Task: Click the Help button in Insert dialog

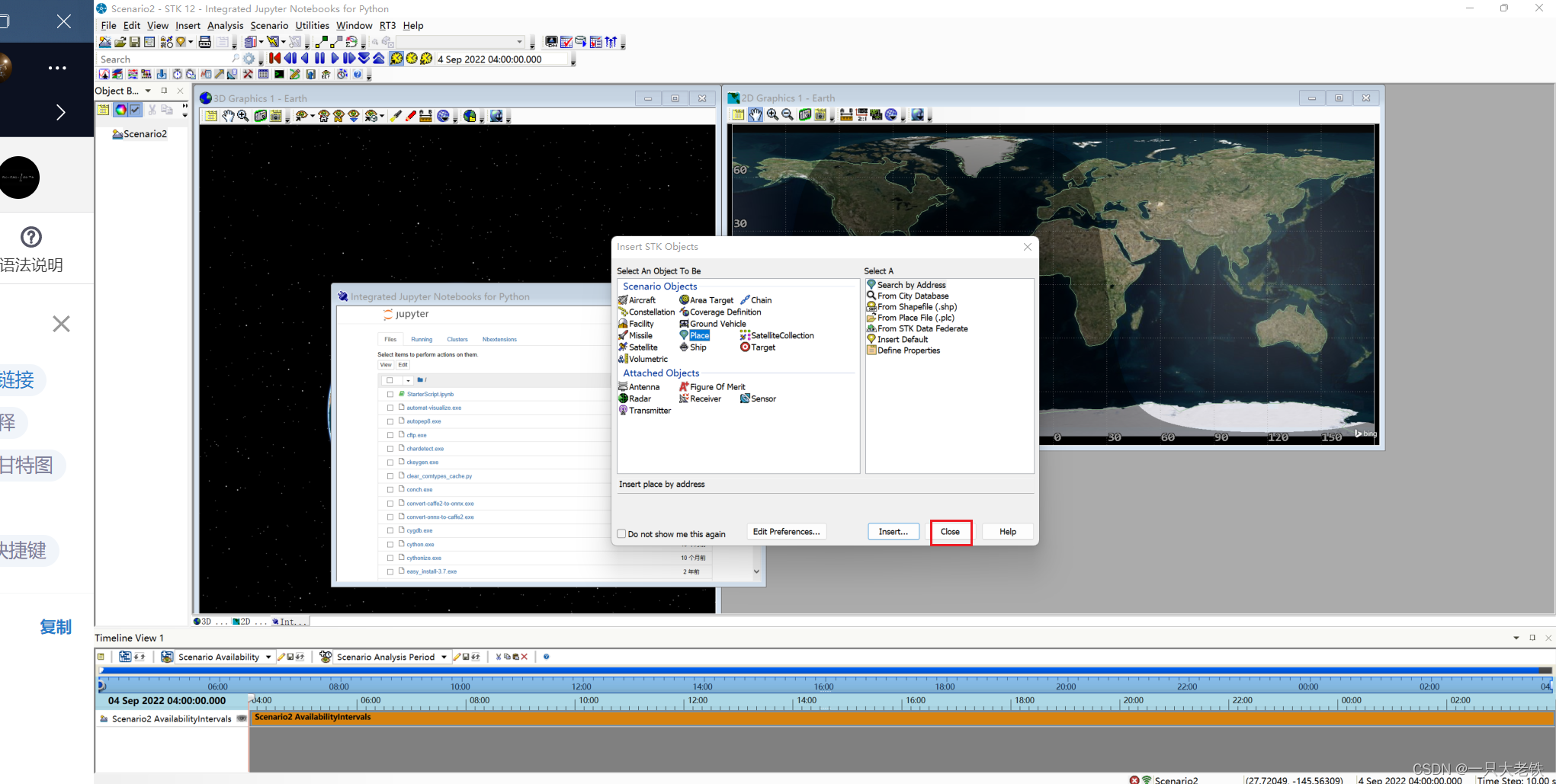Action: click(x=1007, y=532)
